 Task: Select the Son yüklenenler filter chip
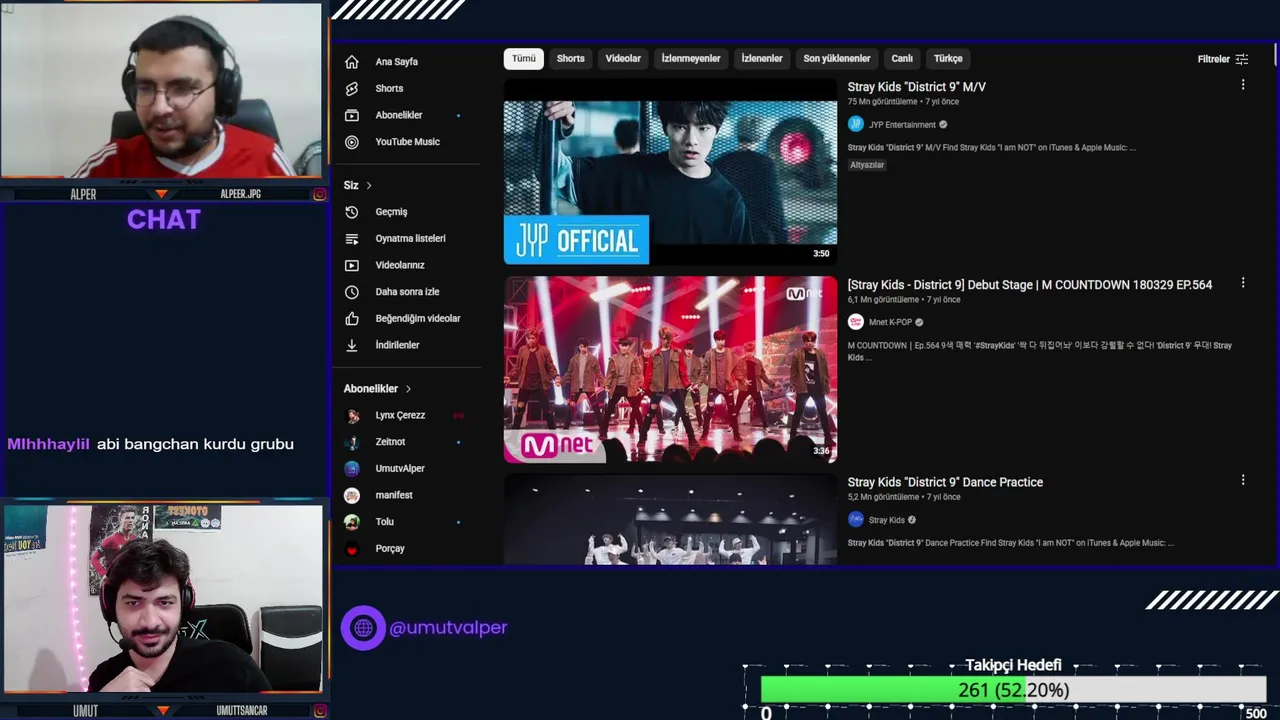click(x=837, y=59)
